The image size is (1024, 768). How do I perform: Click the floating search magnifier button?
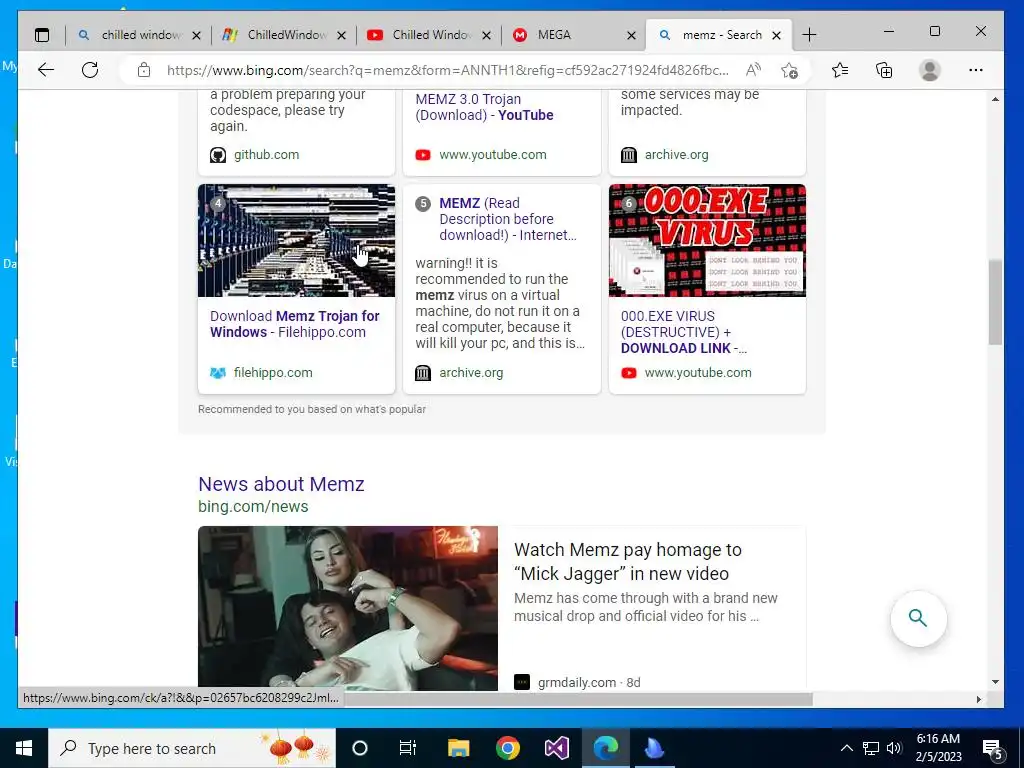tap(918, 618)
